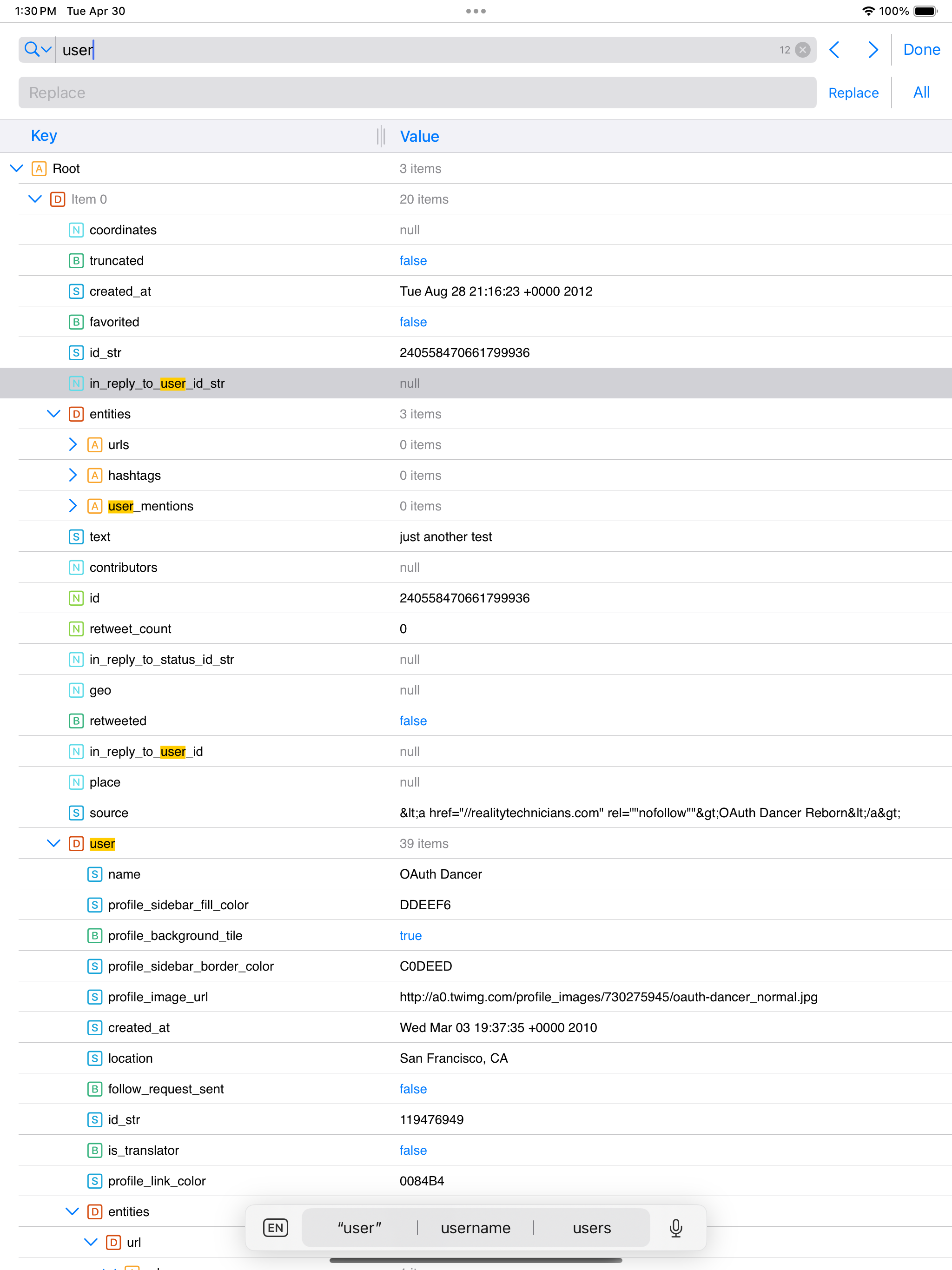
Task: Tap the battery indicator in status bar
Action: click(925, 11)
